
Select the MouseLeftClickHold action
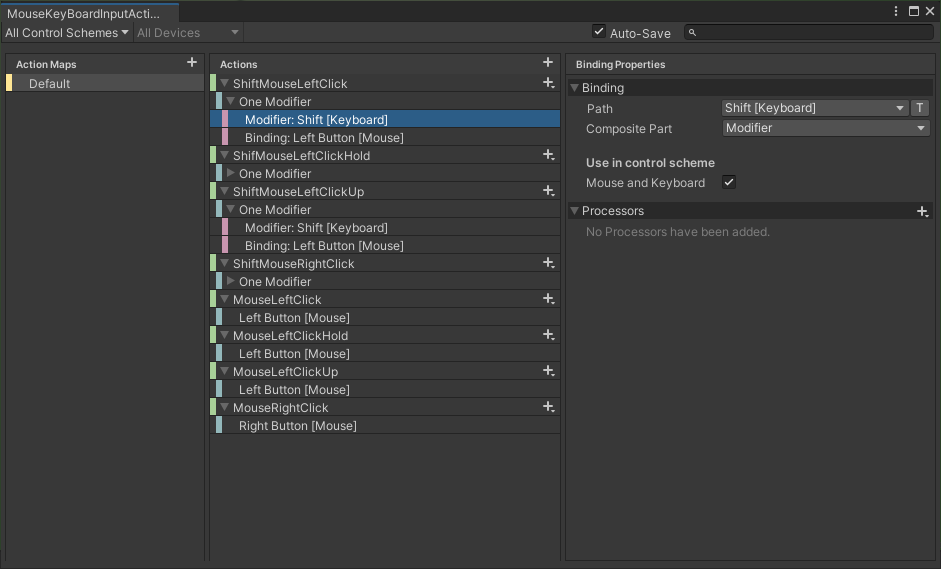click(x=290, y=336)
